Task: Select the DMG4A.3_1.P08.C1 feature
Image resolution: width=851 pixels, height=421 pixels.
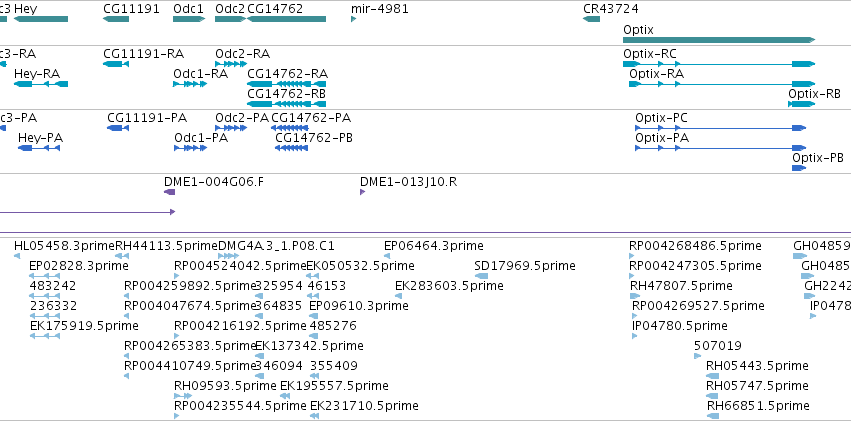Action: coord(228,256)
